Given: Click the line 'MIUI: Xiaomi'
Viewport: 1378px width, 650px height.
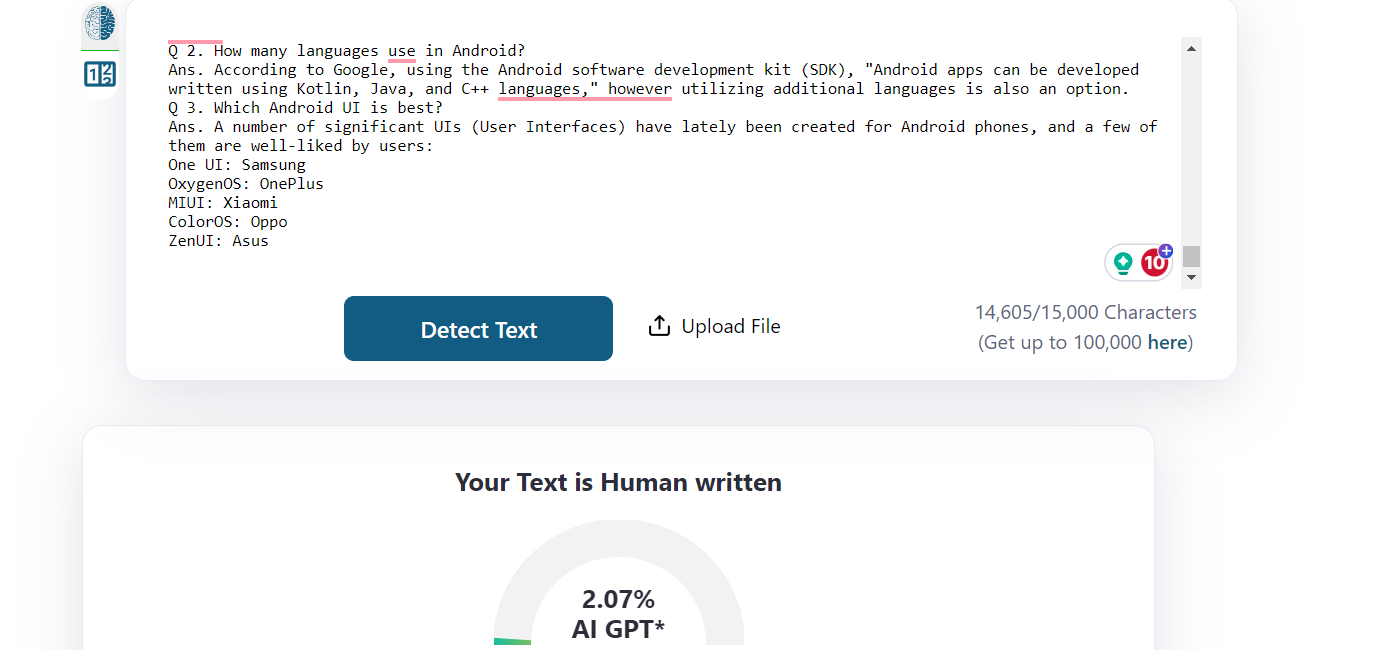Looking at the screenshot, I should [223, 203].
